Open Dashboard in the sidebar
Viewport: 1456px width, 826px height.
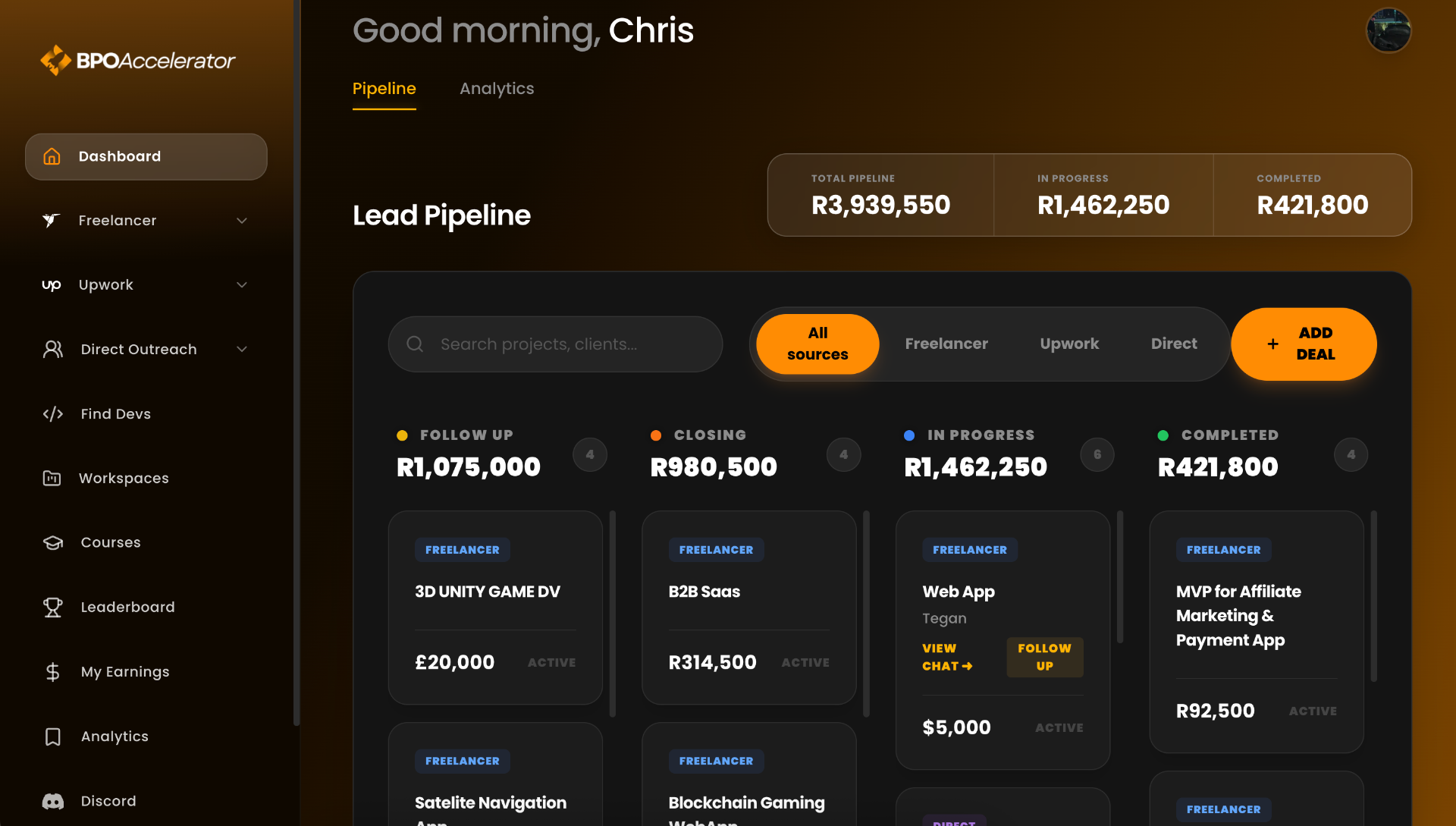click(x=146, y=156)
